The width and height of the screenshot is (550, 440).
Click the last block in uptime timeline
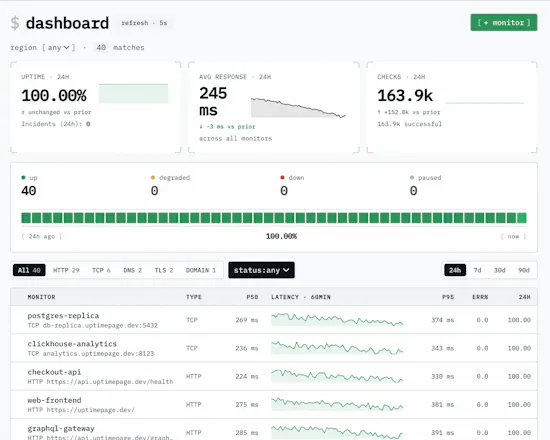click(522, 218)
